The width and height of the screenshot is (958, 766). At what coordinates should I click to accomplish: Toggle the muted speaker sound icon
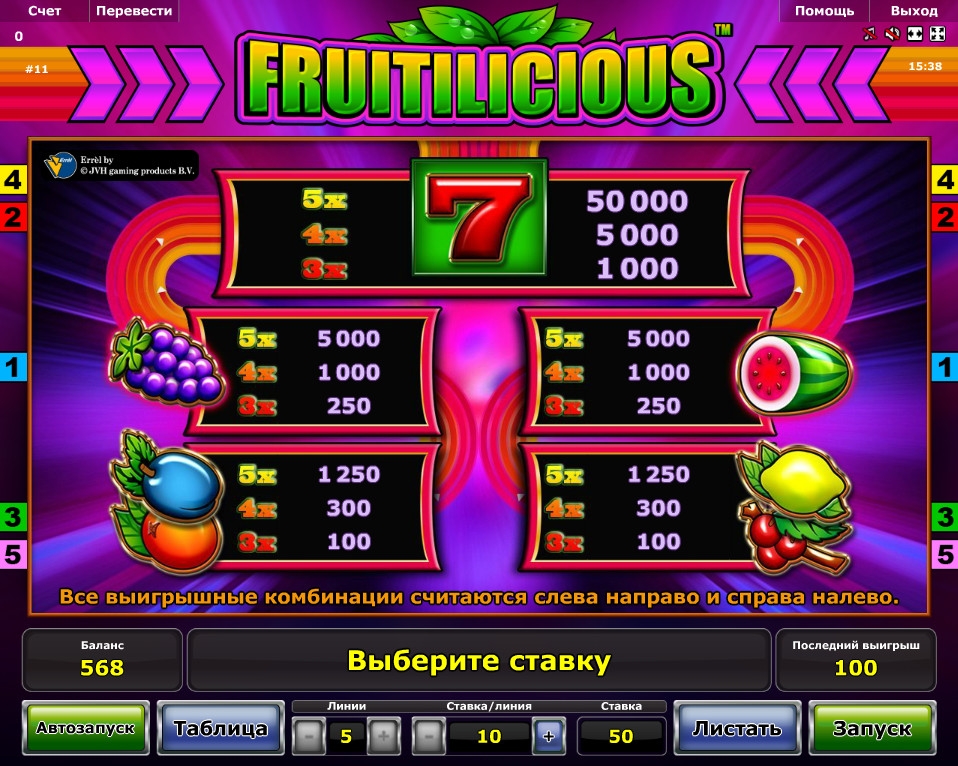point(892,34)
